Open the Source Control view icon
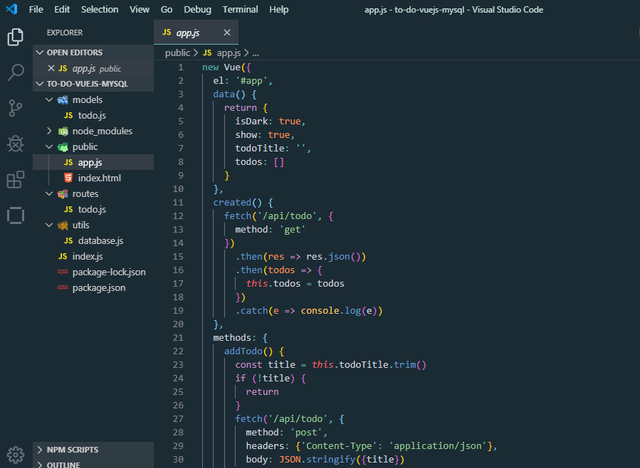Viewport: 640px width, 468px height. pyautogui.click(x=16, y=108)
